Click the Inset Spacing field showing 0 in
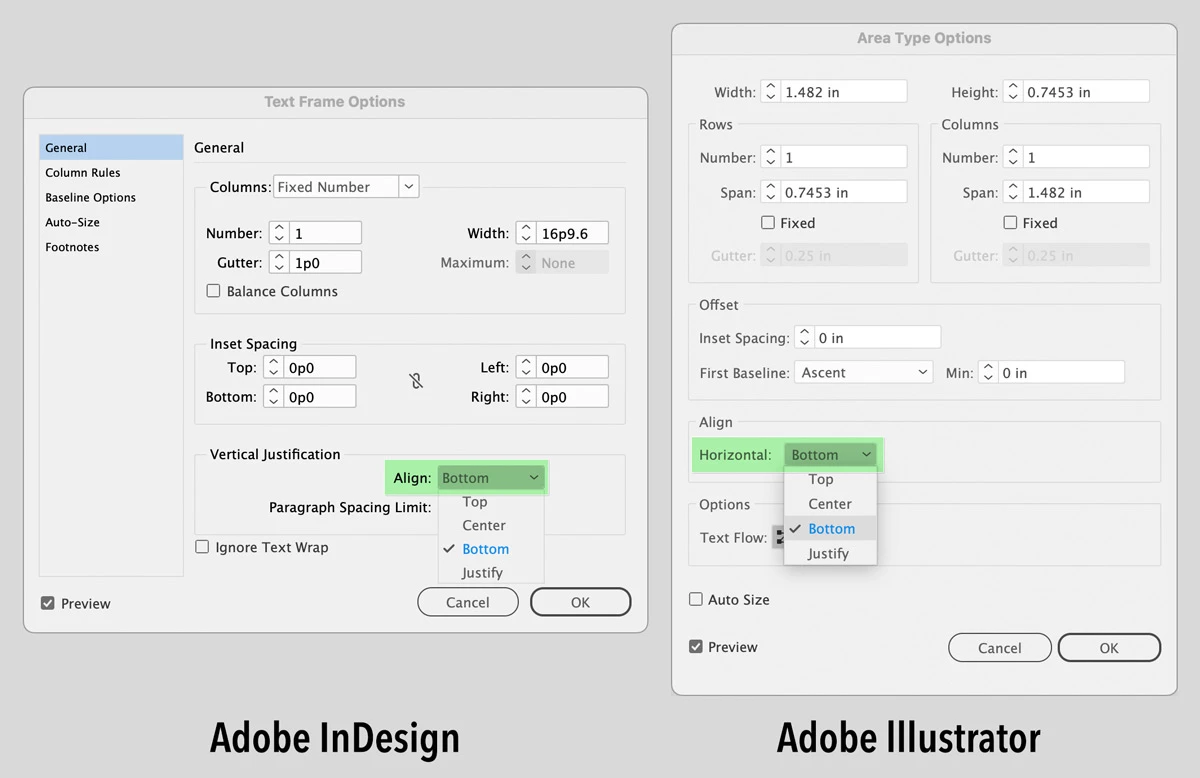The height and width of the screenshot is (778, 1200). tap(877, 338)
